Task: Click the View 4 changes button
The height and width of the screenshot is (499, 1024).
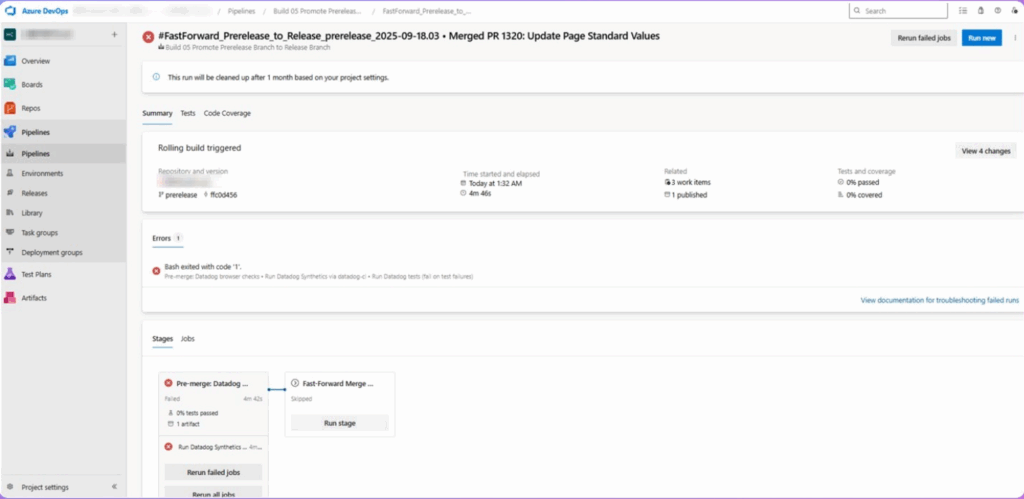Action: [985, 151]
